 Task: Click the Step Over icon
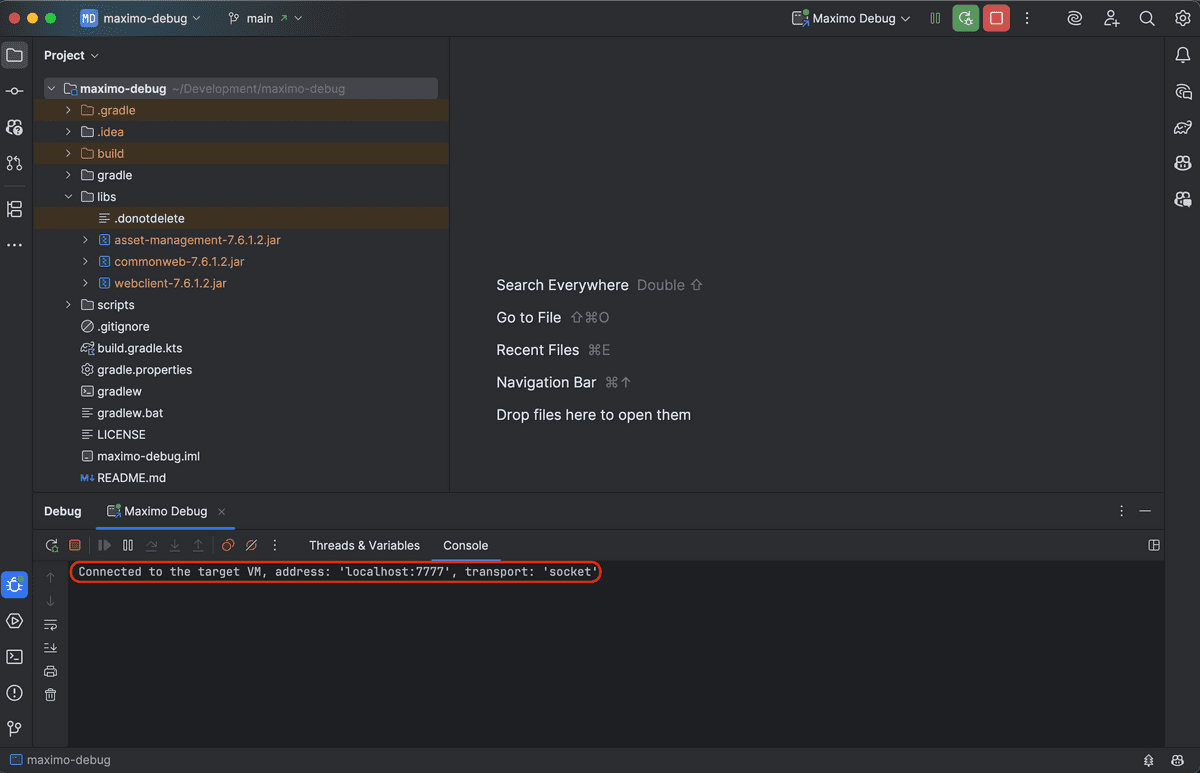point(152,545)
